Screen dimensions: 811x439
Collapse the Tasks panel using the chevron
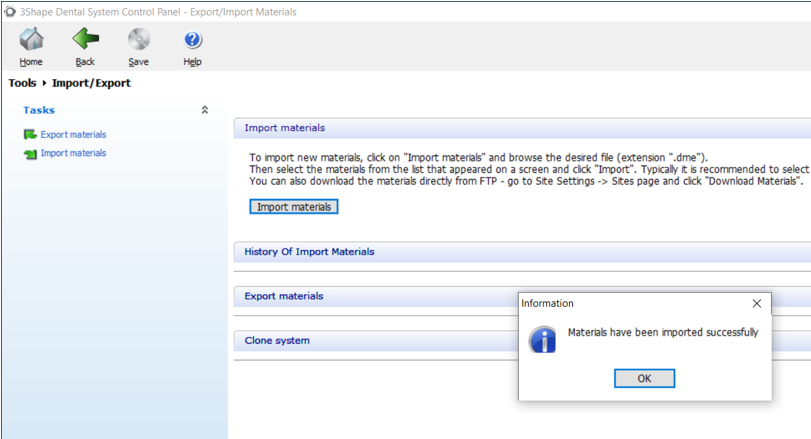point(205,110)
